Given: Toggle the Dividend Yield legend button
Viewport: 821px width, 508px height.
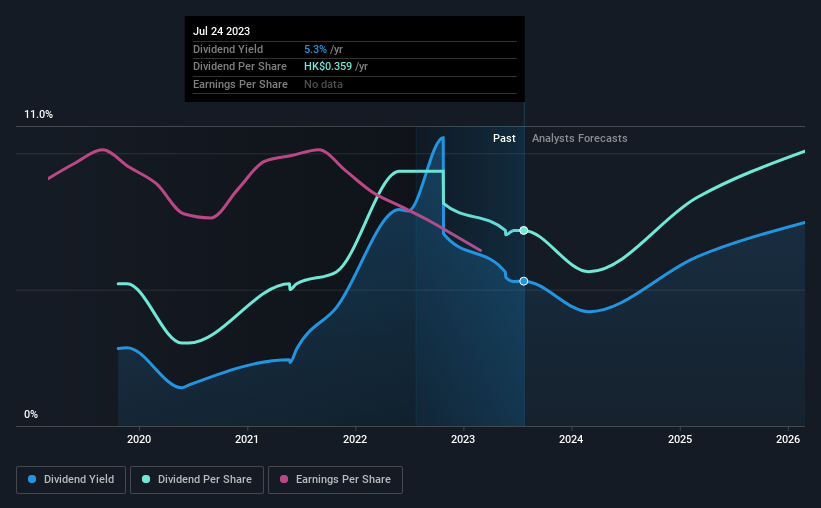Looking at the screenshot, I should pos(71,480).
